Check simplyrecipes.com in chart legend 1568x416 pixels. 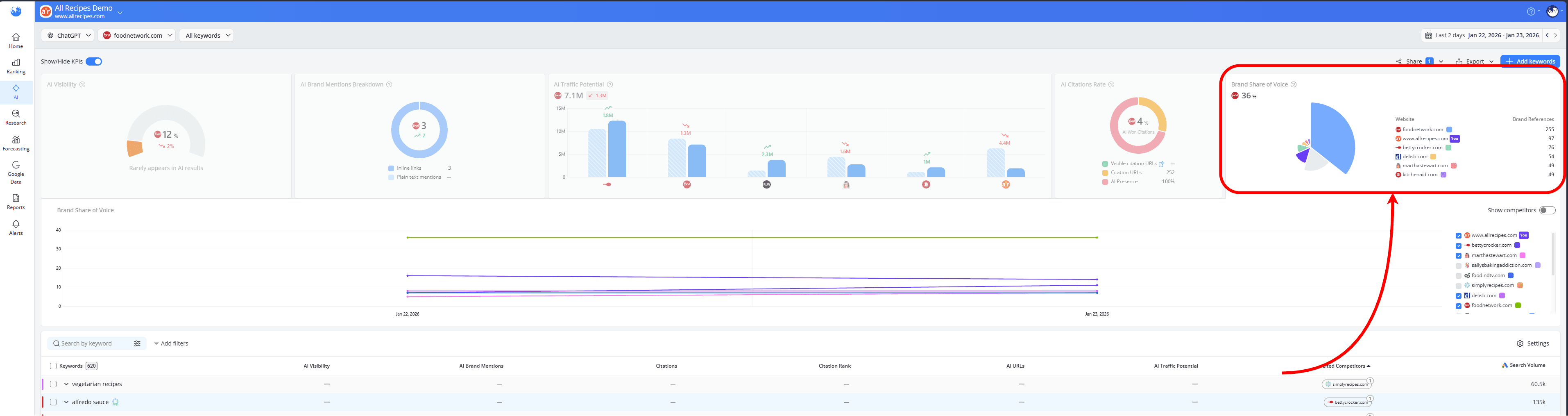click(1459, 286)
